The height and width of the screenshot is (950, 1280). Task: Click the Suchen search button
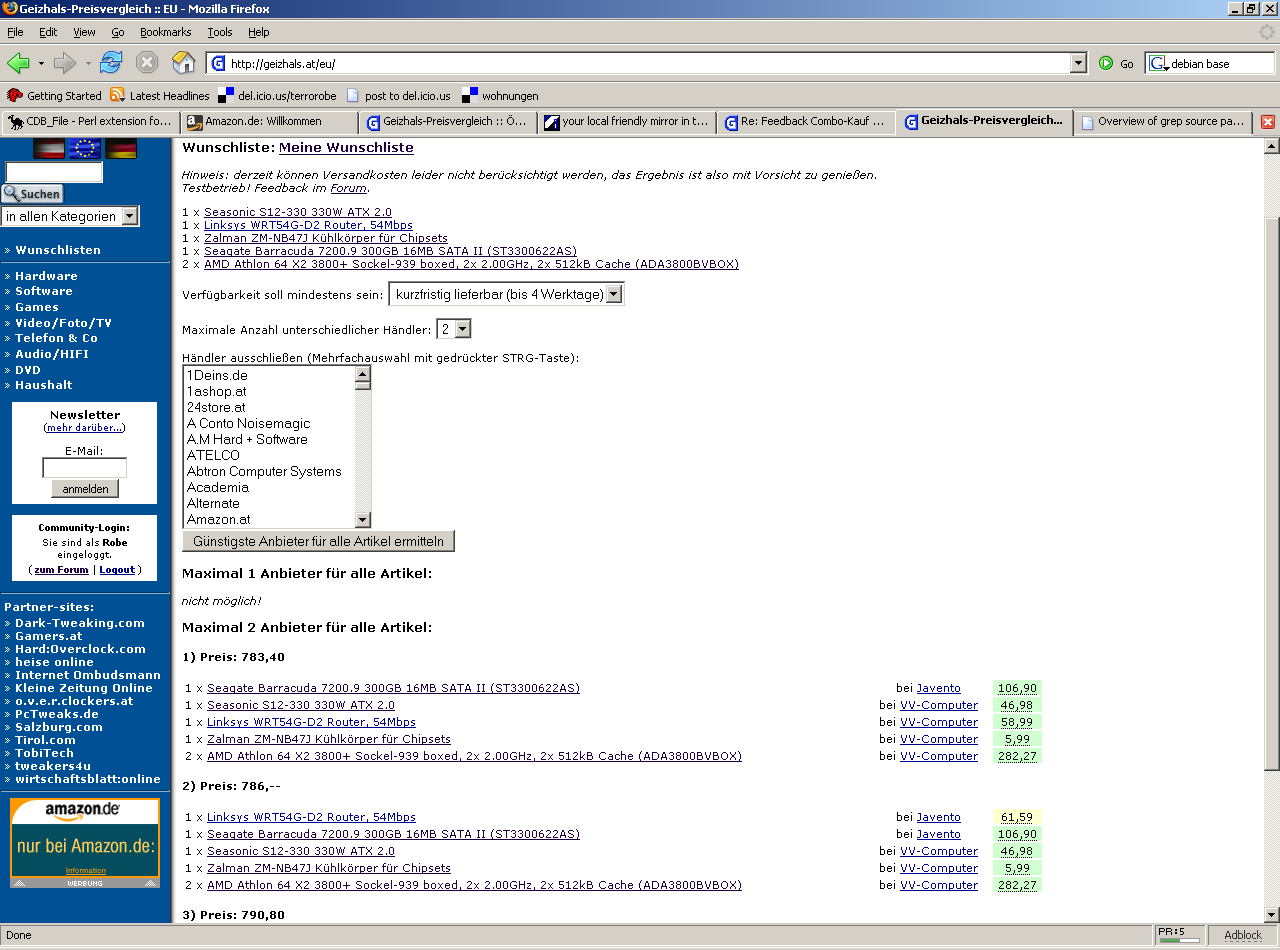(33, 194)
